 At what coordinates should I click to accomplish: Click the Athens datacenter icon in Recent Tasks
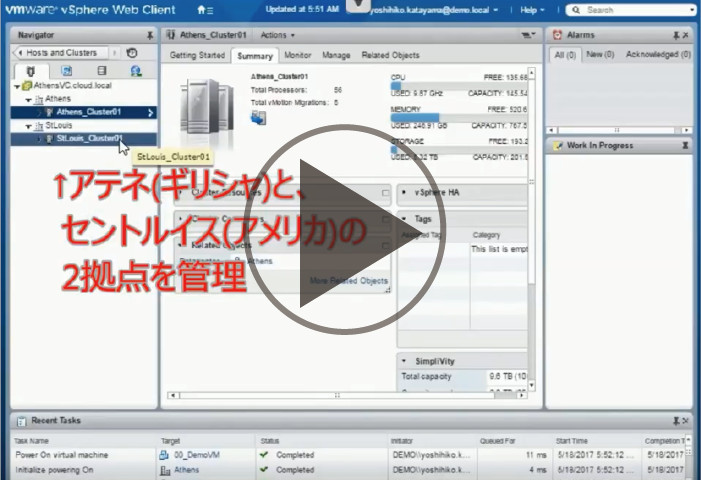click(165, 470)
